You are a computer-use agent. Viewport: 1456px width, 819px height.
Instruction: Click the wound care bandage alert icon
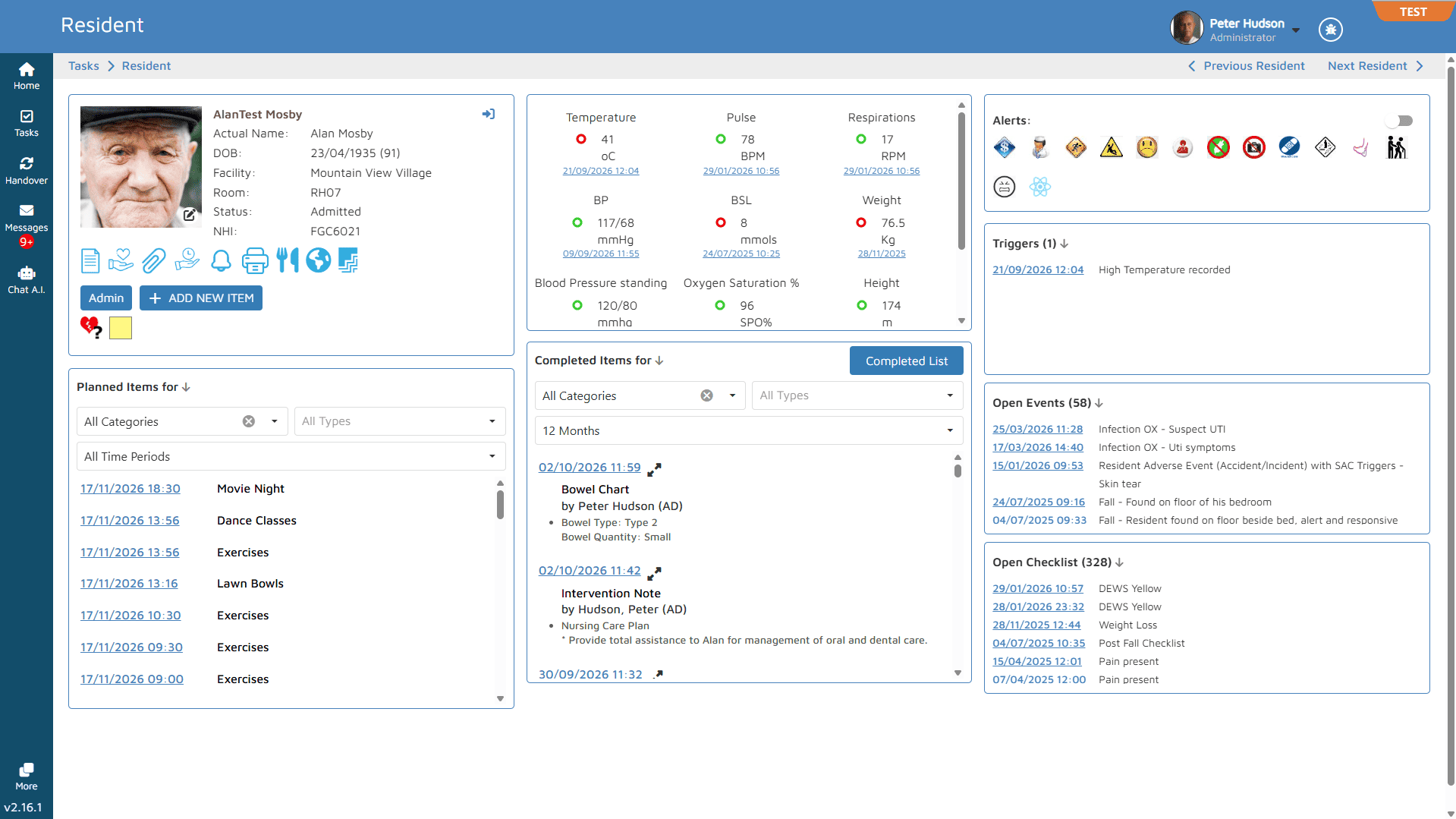tap(1289, 147)
